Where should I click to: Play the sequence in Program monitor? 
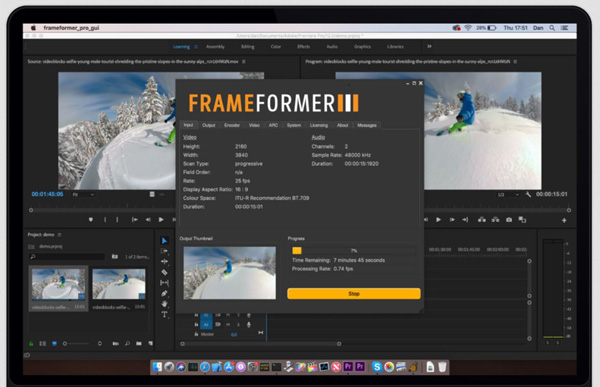(x=439, y=220)
